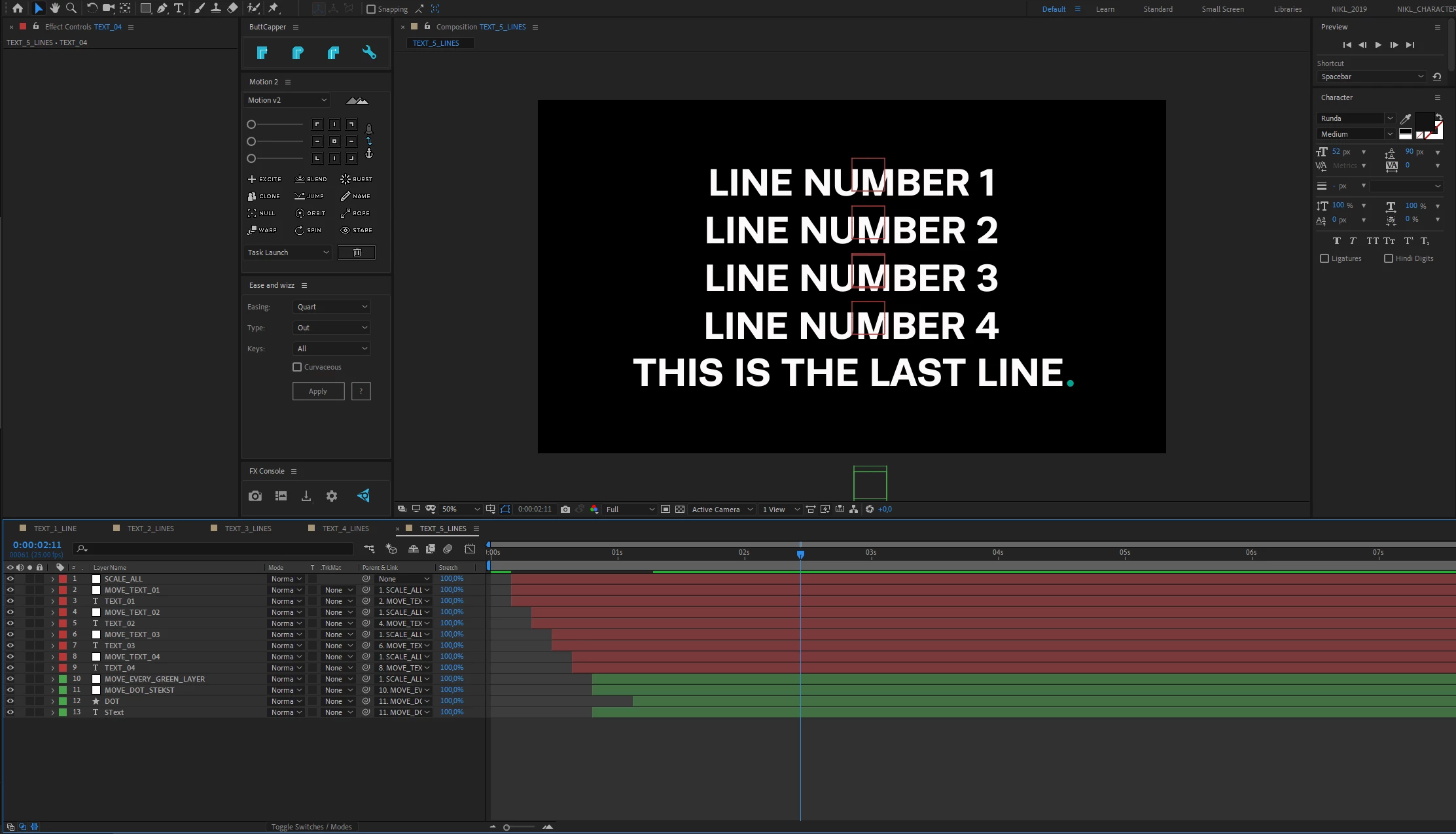Open the Easing Quart dropdown
Screen dimensions: 1456x834
point(332,307)
